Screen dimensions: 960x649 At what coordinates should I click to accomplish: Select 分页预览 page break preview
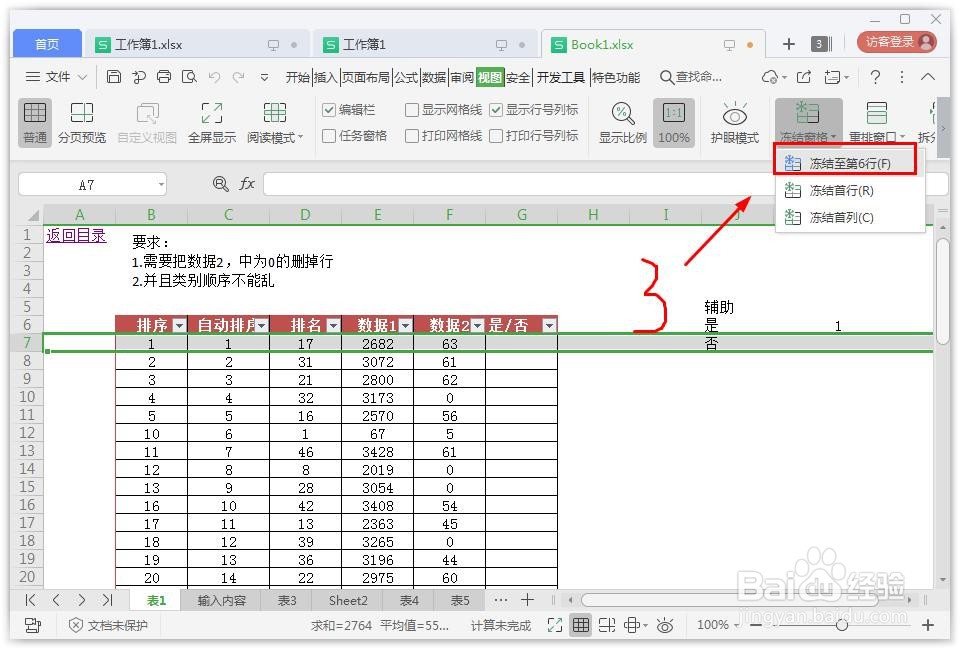click(83, 122)
